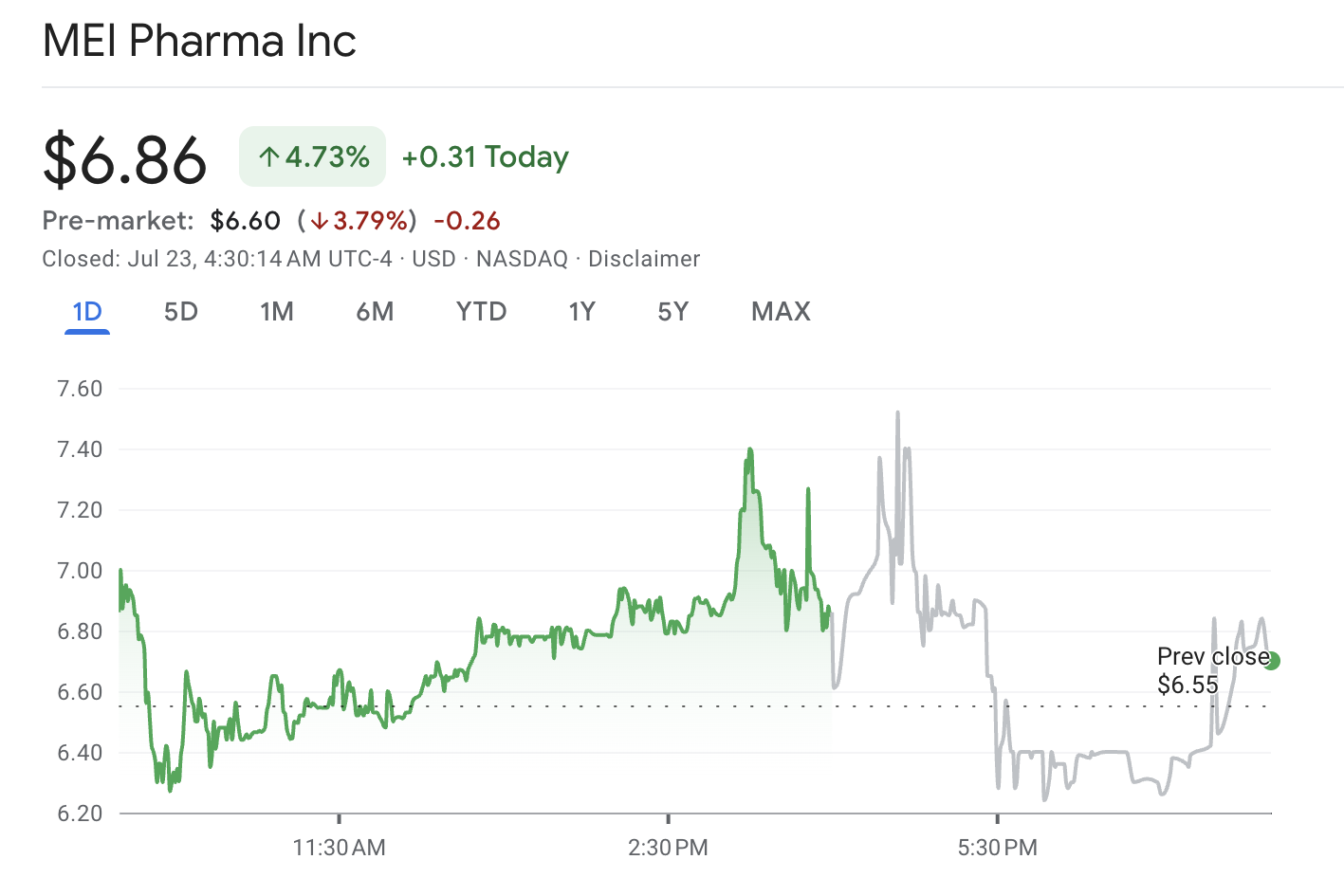The height and width of the screenshot is (896, 1344).
Task: Open the Disclaimer link
Action: pos(643,258)
